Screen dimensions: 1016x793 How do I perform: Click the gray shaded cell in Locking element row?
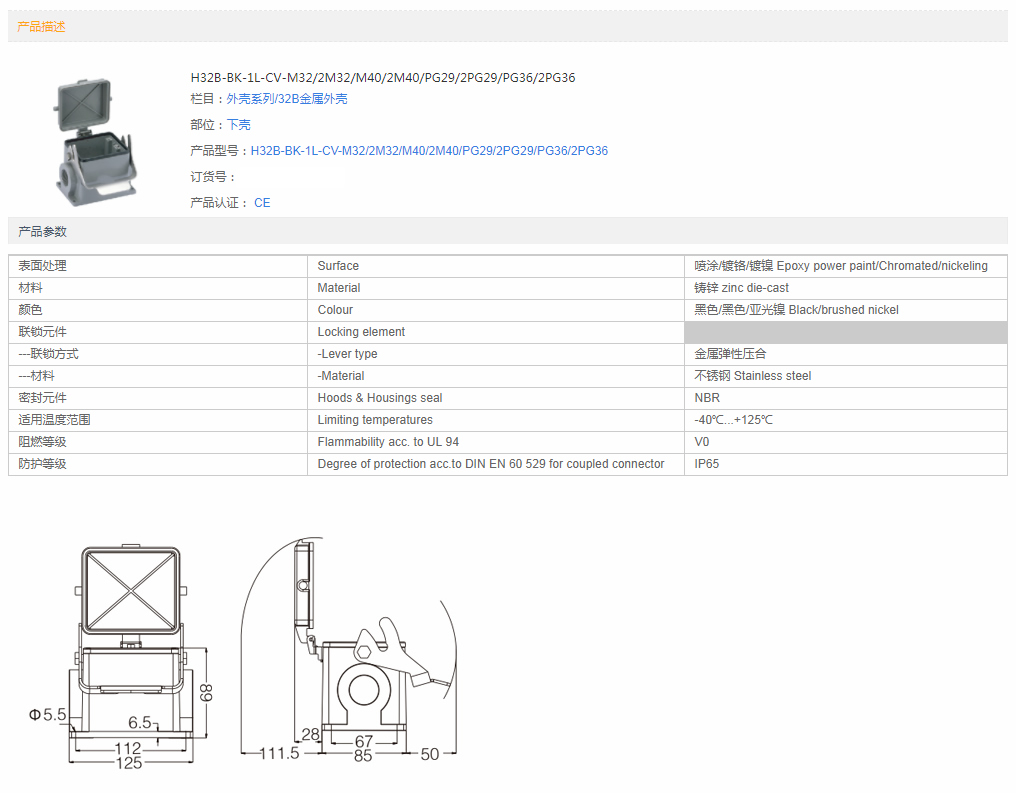point(845,332)
